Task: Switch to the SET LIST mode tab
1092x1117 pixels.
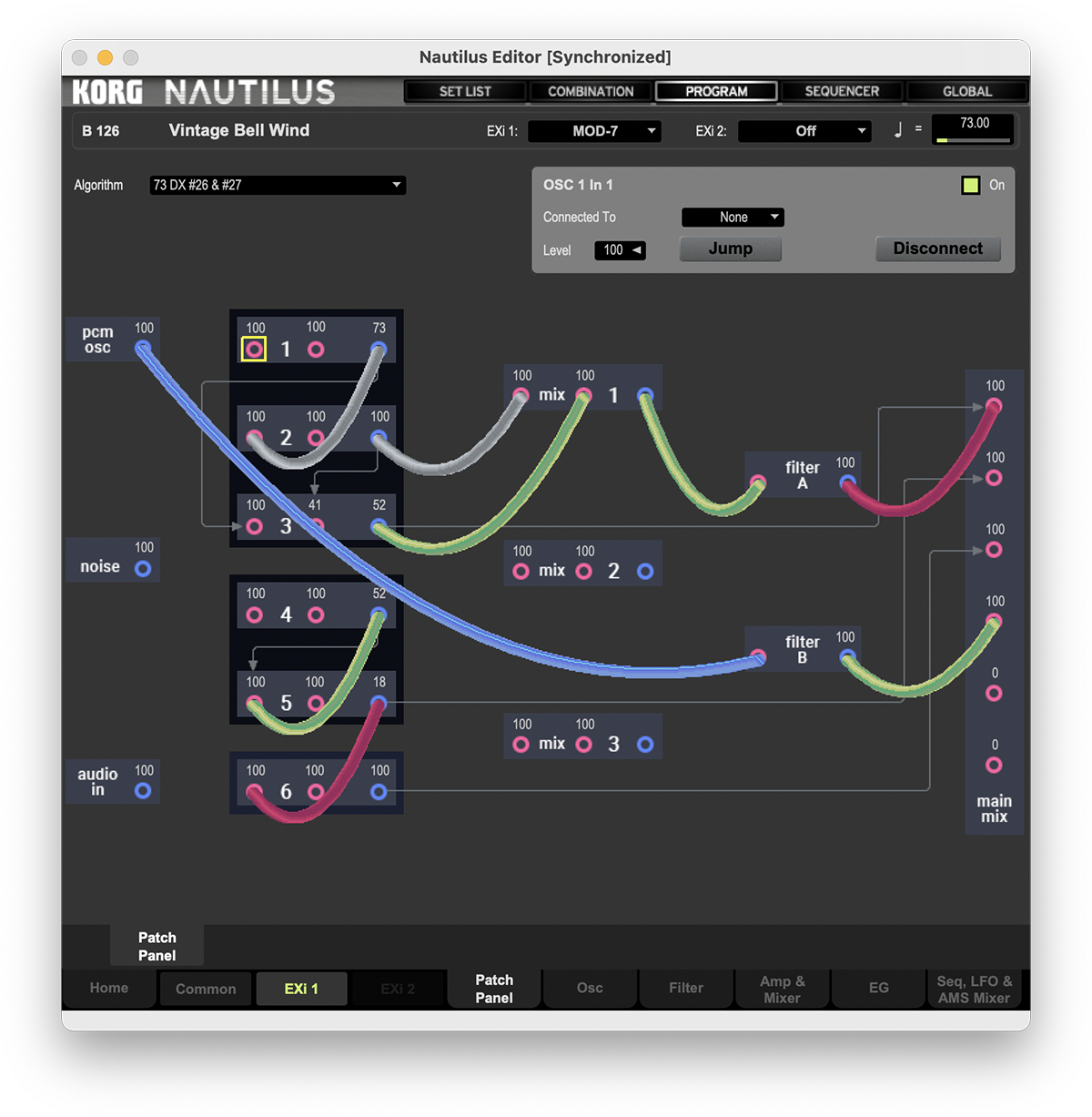Action: coord(465,91)
